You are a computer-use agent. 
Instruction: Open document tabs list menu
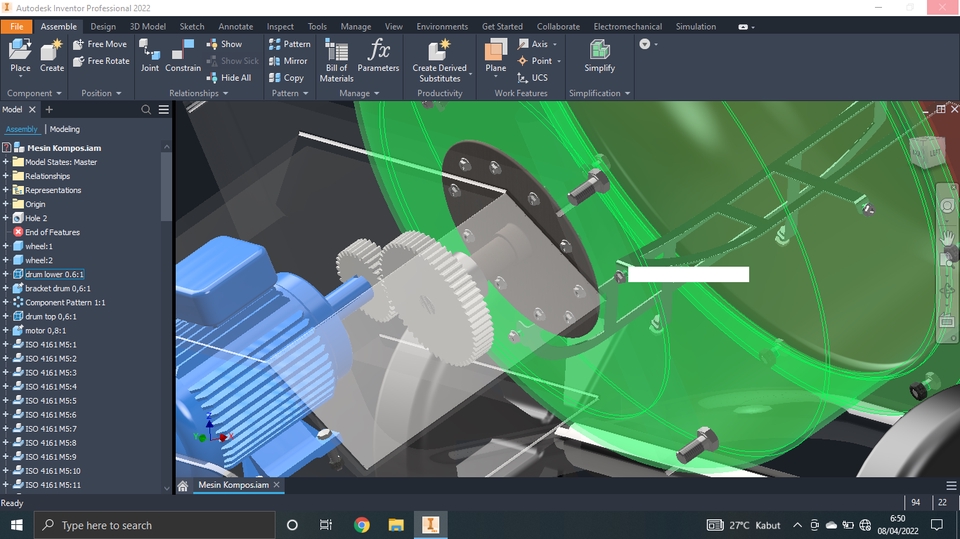point(951,486)
